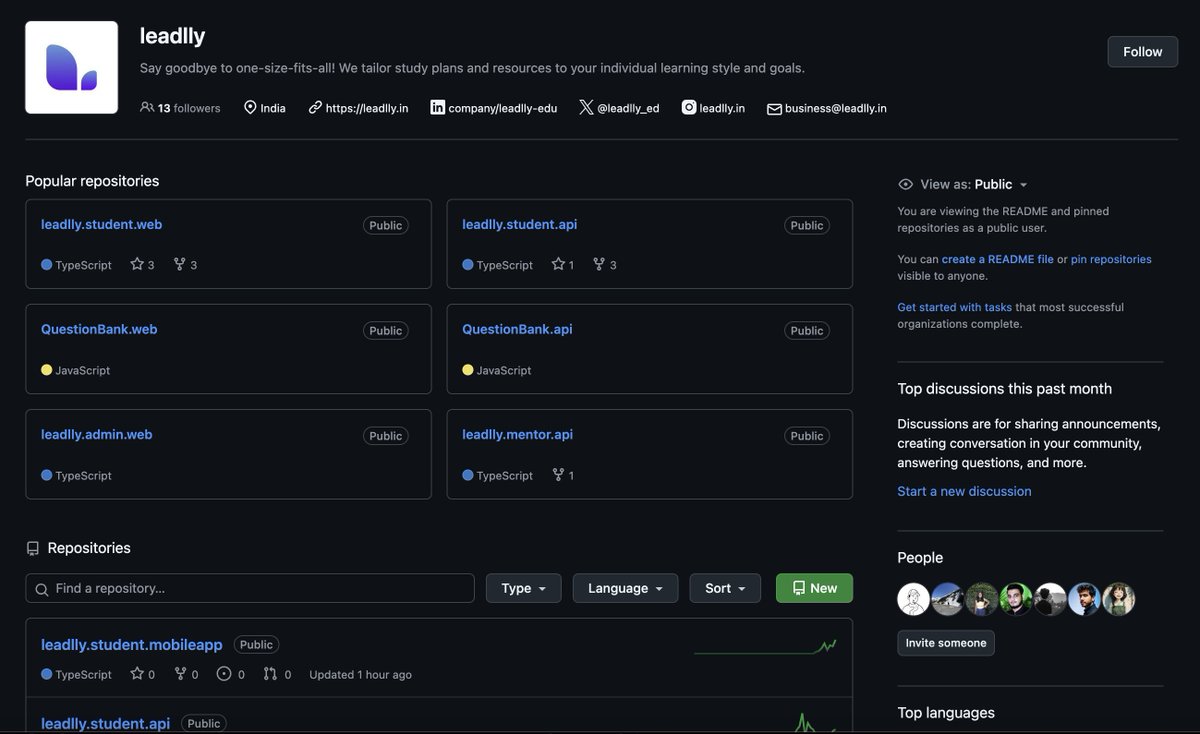
Task: Click the mail icon beside business@leadlly.in
Action: [774, 108]
